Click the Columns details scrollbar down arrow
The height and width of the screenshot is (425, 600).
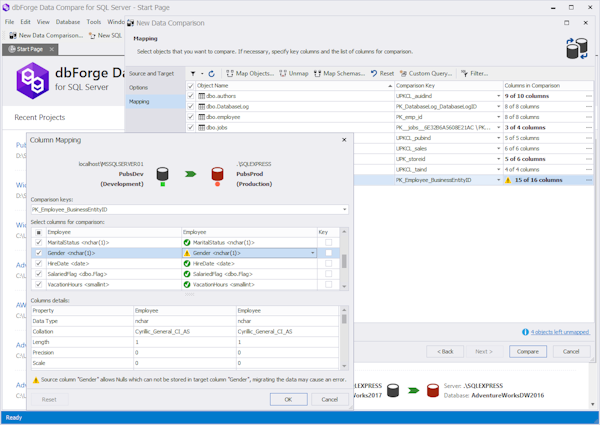click(344, 366)
